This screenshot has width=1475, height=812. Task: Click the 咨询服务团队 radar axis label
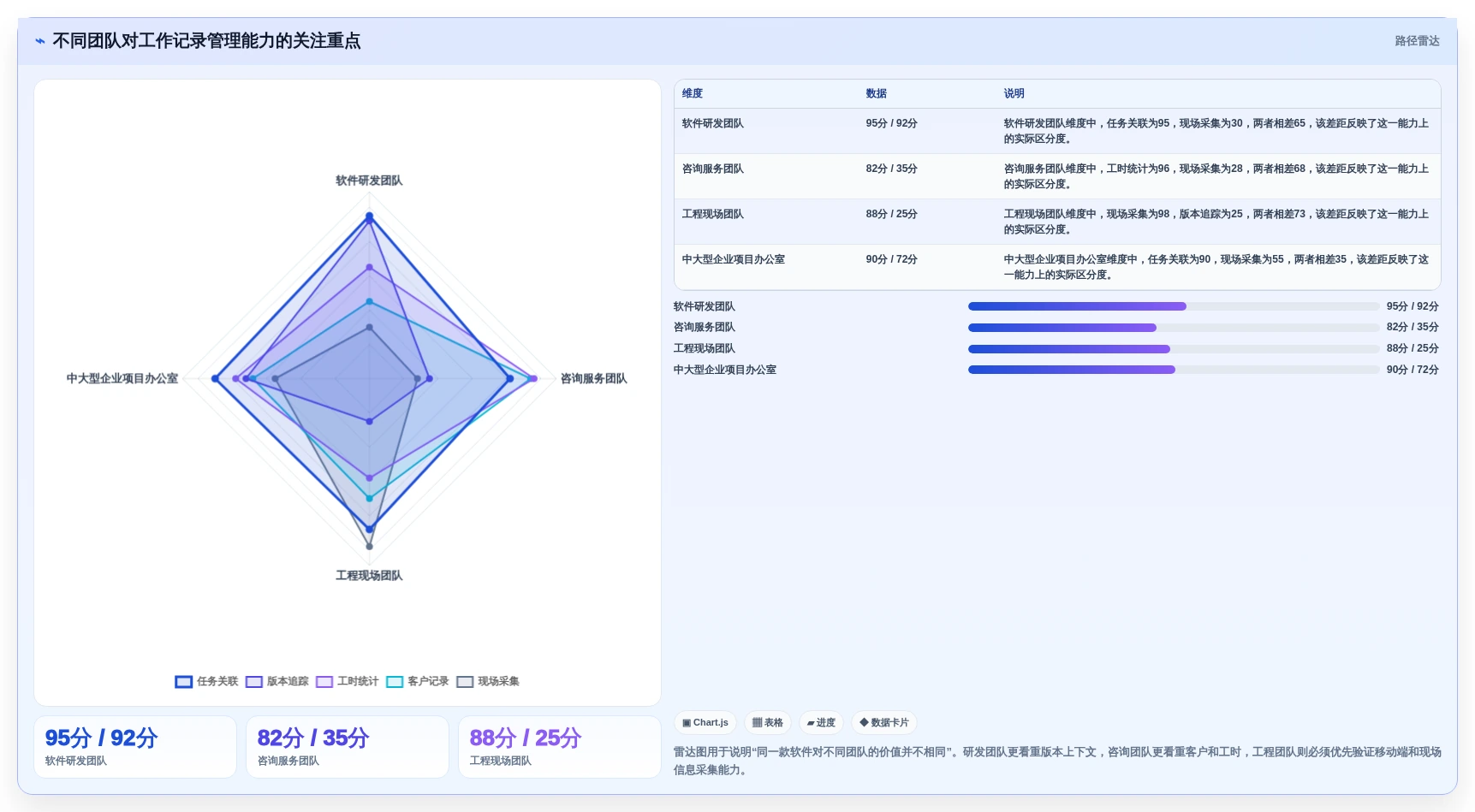pos(593,378)
